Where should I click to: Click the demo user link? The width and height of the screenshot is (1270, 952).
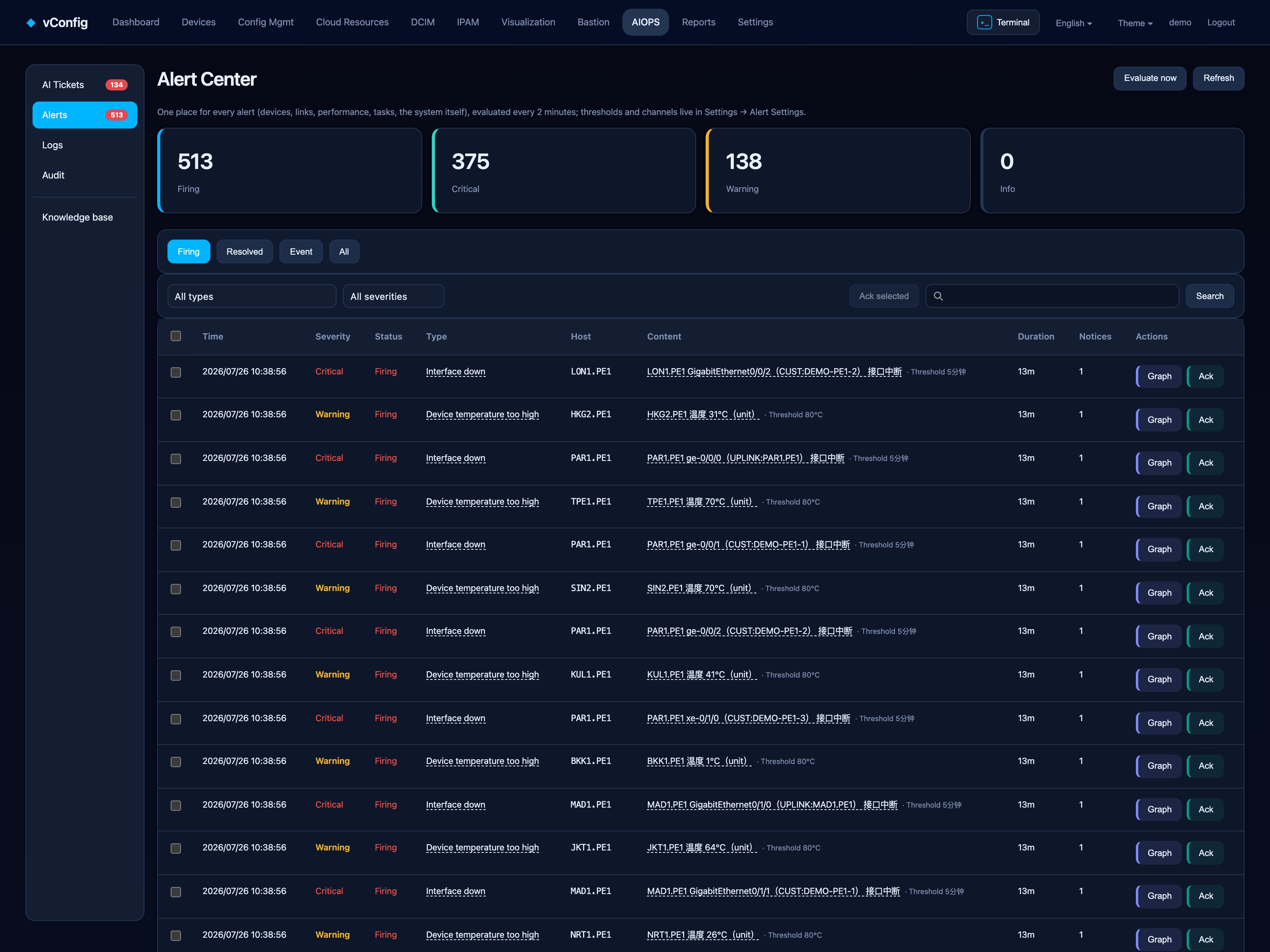[1180, 22]
